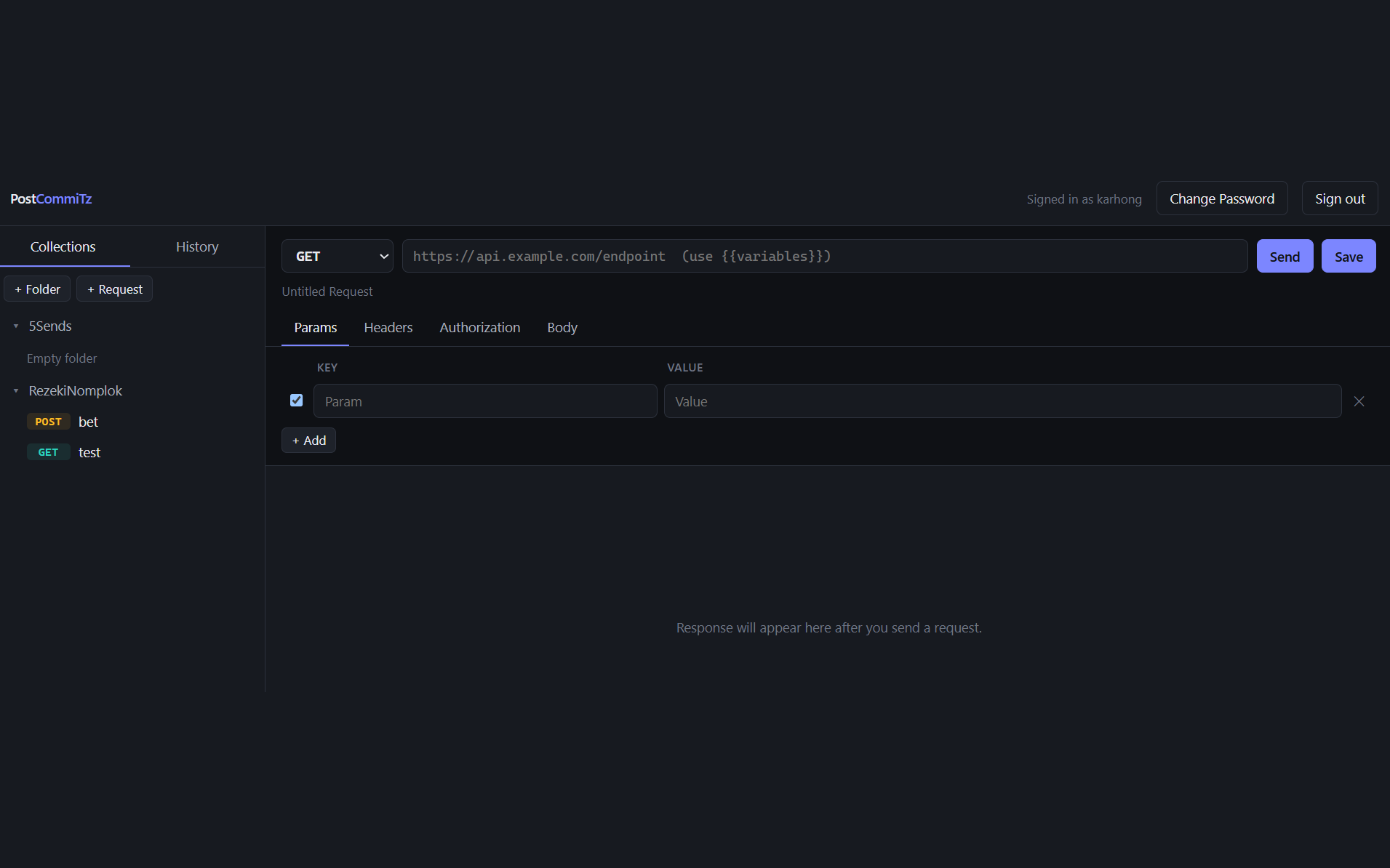Sign out of the account
The width and height of the screenshot is (1390, 868).
pyautogui.click(x=1340, y=198)
